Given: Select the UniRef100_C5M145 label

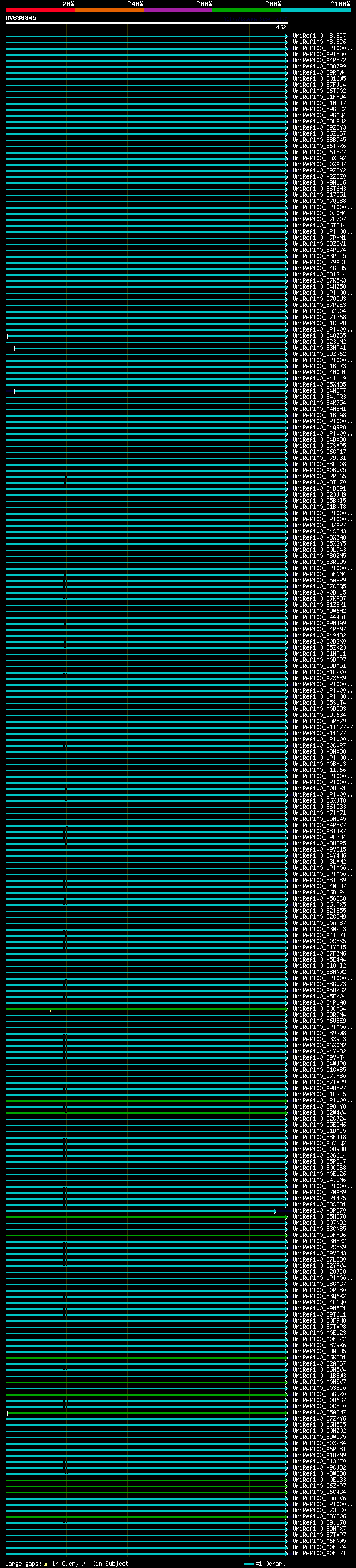Looking at the screenshot, I should coord(319,819).
